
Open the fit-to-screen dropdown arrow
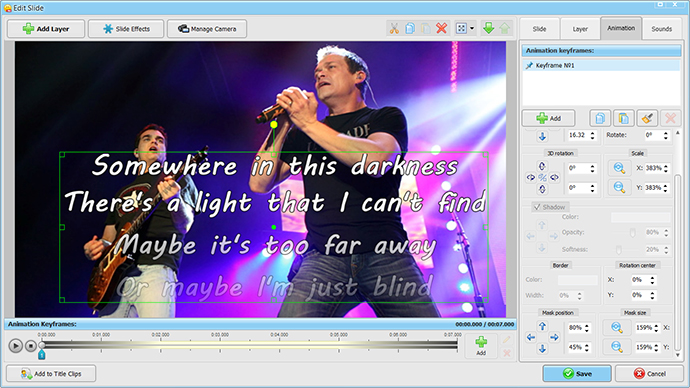472,29
